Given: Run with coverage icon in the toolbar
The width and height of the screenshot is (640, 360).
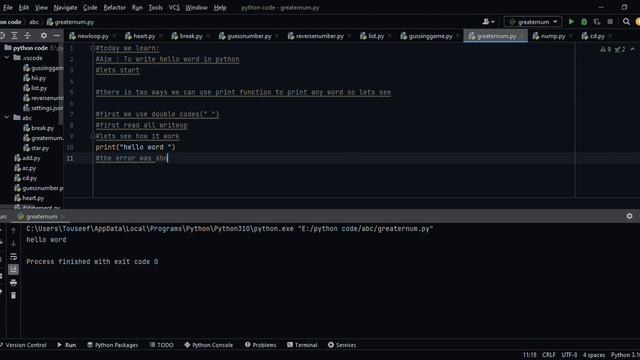Looking at the screenshot, I should pos(597,22).
